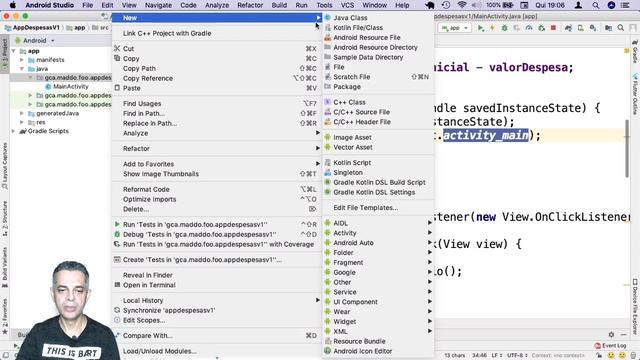Expand the Widget submenu

[x=429, y=321]
